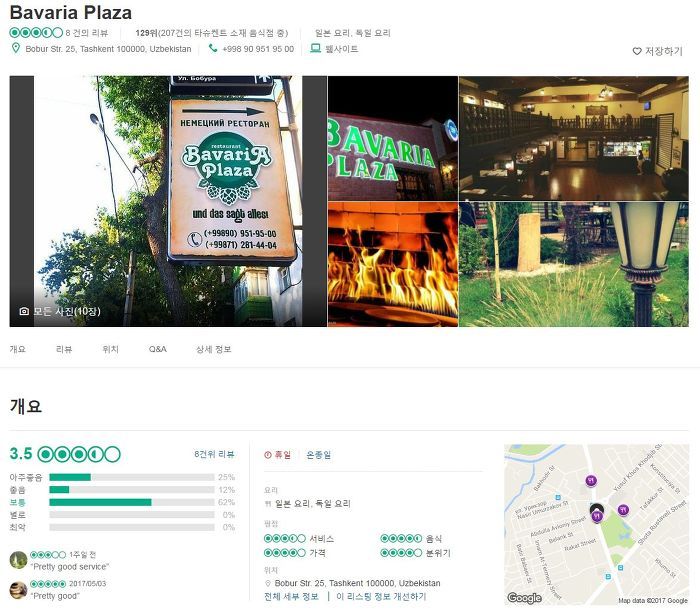Screen dimensions: 700x616
Task: Click the phone icon next to +998 90 951 95 00
Action: click(x=213, y=48)
